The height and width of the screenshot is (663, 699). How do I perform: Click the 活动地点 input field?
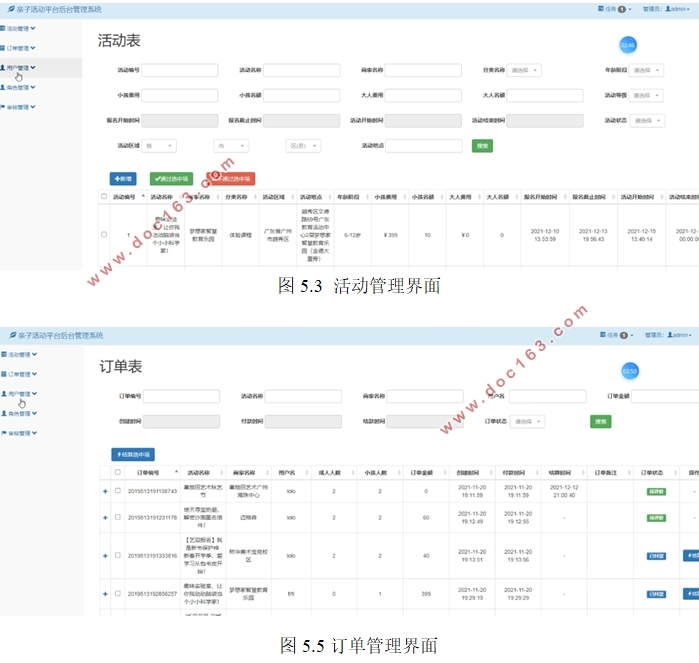(x=424, y=146)
